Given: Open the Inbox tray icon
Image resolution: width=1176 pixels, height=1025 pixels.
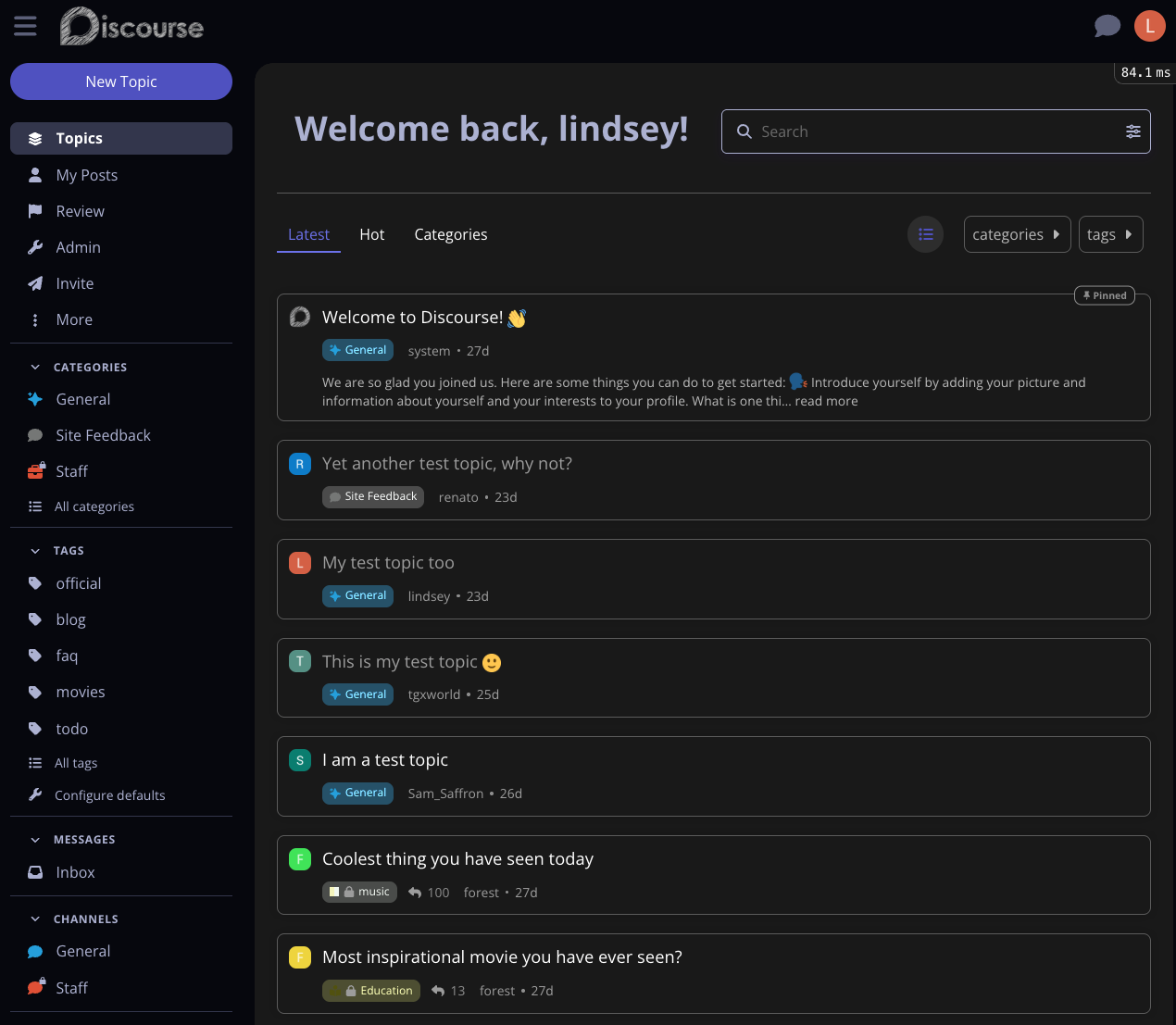Looking at the screenshot, I should [35, 872].
